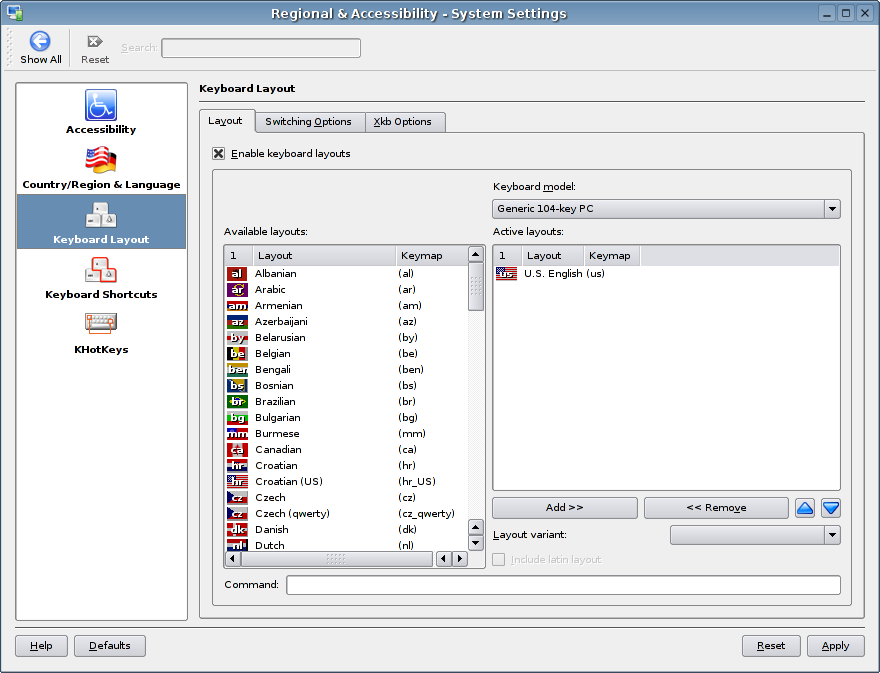Click the Show All back arrow icon
This screenshot has height=673, width=880.
click(x=40, y=41)
